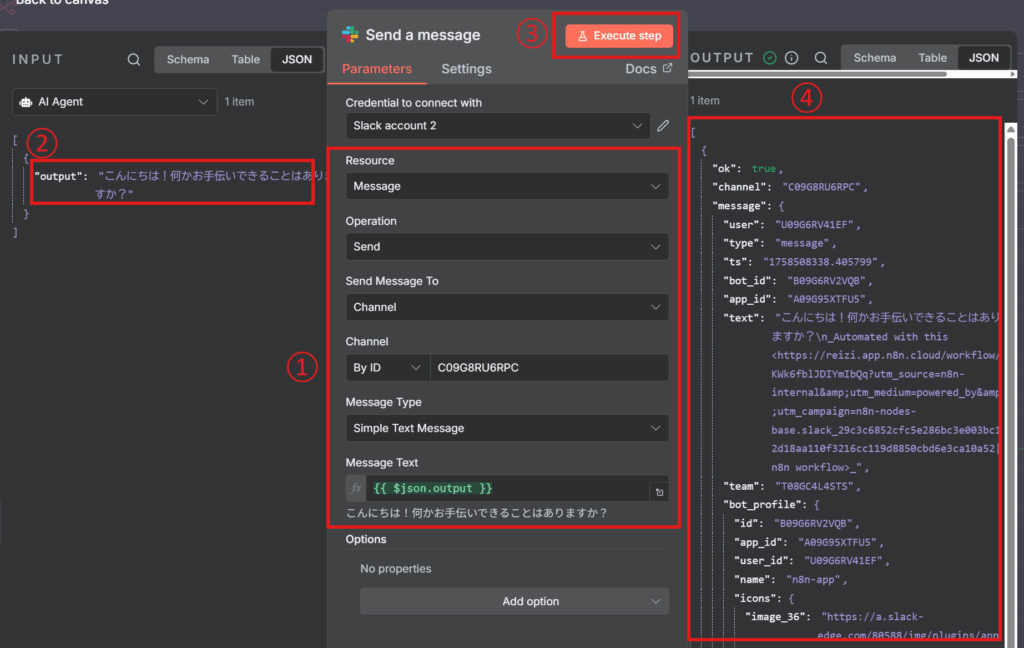Viewport: 1024px width, 648px height.
Task: Click the green success checkmark beside OUTPUT
Action: 769,58
